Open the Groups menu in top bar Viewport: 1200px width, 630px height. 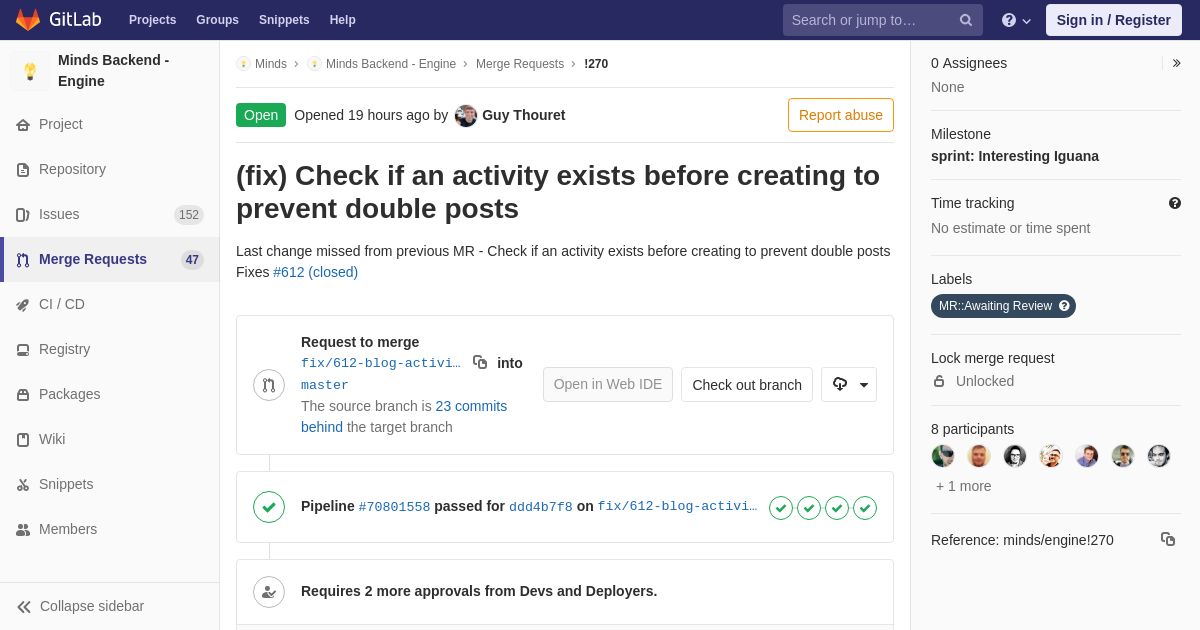[217, 20]
